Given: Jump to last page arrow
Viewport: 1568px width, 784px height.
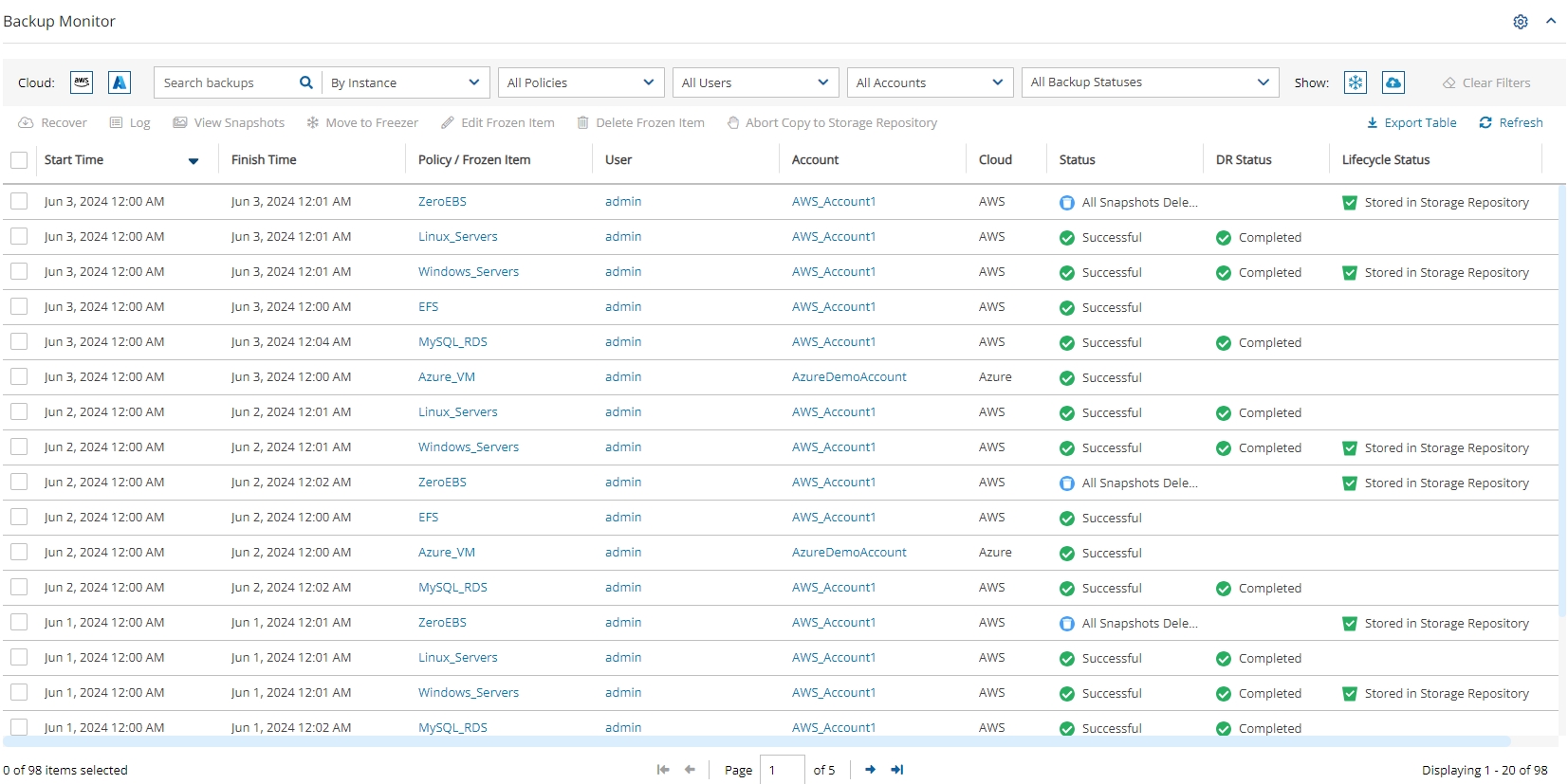Looking at the screenshot, I should coord(896,770).
